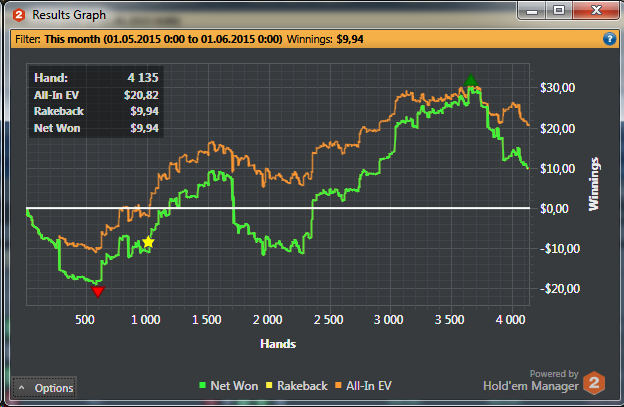Click the $20,00 axis label
Image resolution: width=624 pixels, height=407 pixels.
click(x=558, y=129)
